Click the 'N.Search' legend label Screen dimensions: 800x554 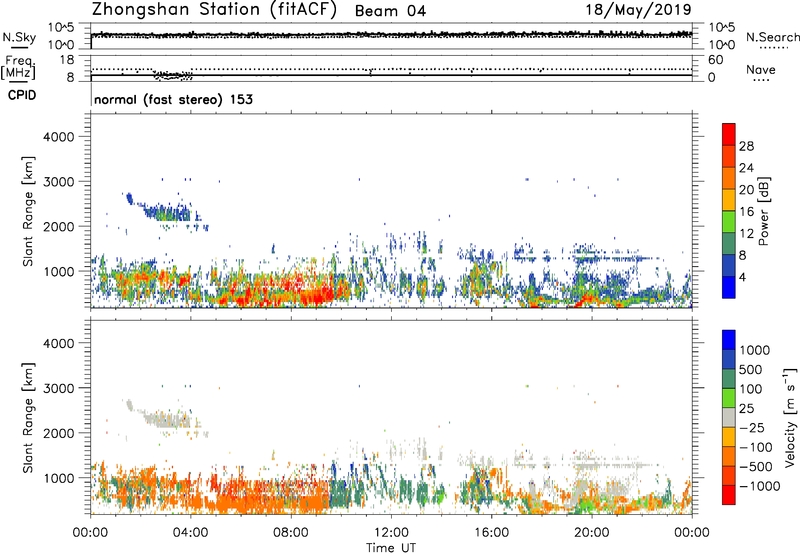coord(772,37)
